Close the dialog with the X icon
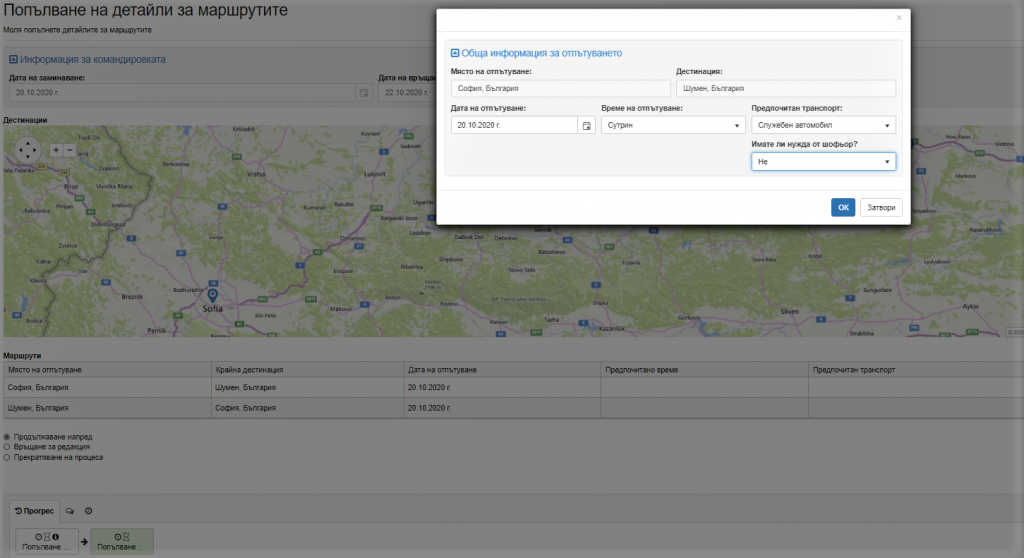The height and width of the screenshot is (558, 1024). click(899, 18)
